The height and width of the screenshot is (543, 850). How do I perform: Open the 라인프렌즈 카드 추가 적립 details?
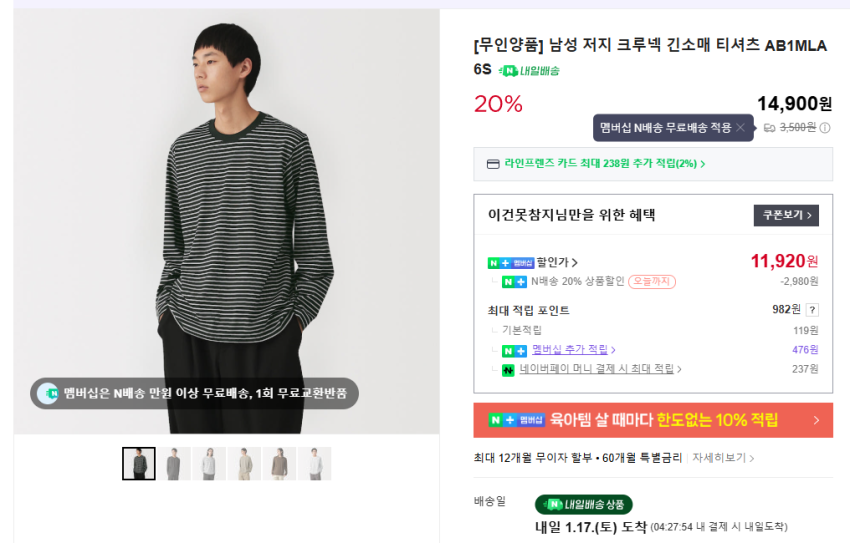605,164
